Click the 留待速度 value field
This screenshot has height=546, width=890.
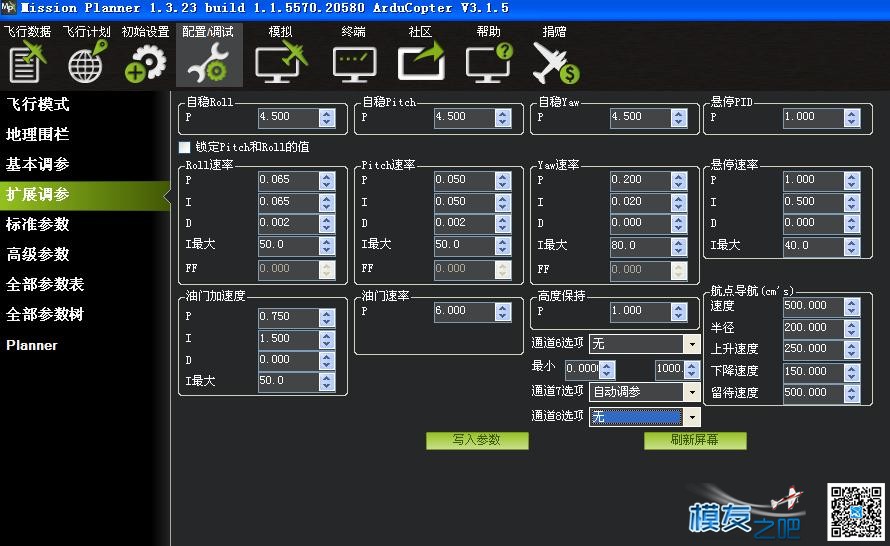[x=813, y=393]
